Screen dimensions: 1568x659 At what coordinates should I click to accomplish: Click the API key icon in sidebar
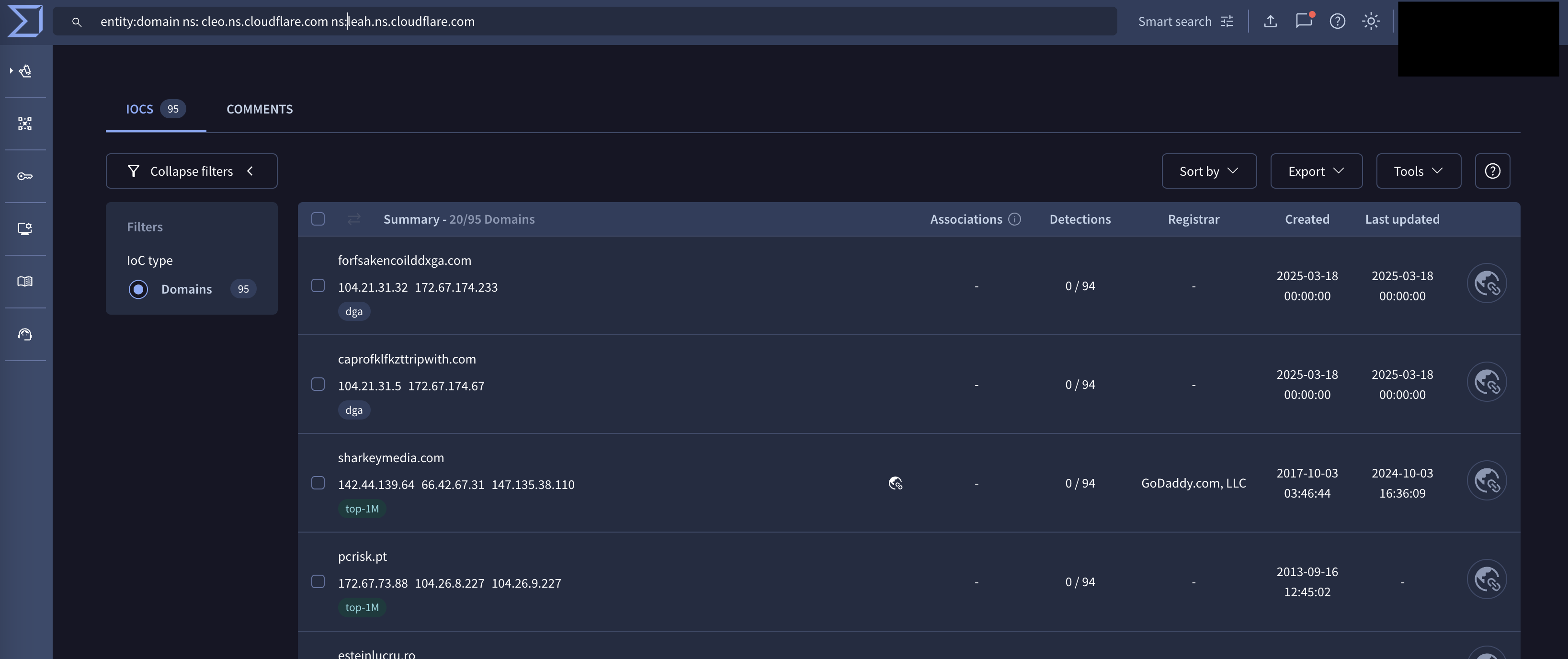click(25, 176)
